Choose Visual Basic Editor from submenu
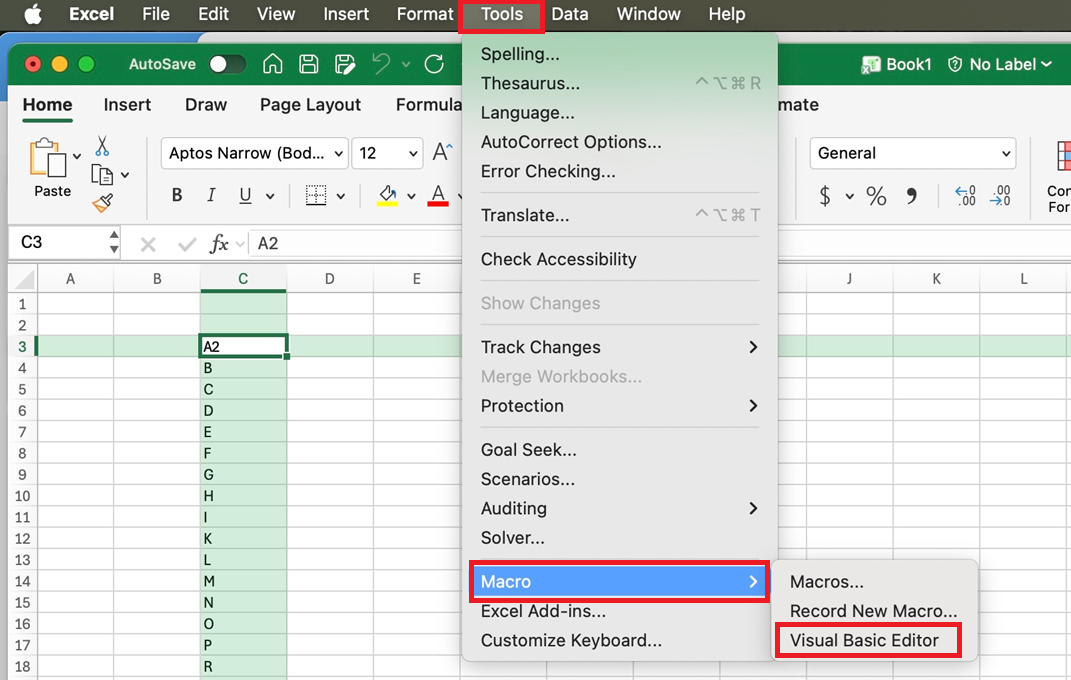Viewport: 1071px width, 680px height. [867, 640]
